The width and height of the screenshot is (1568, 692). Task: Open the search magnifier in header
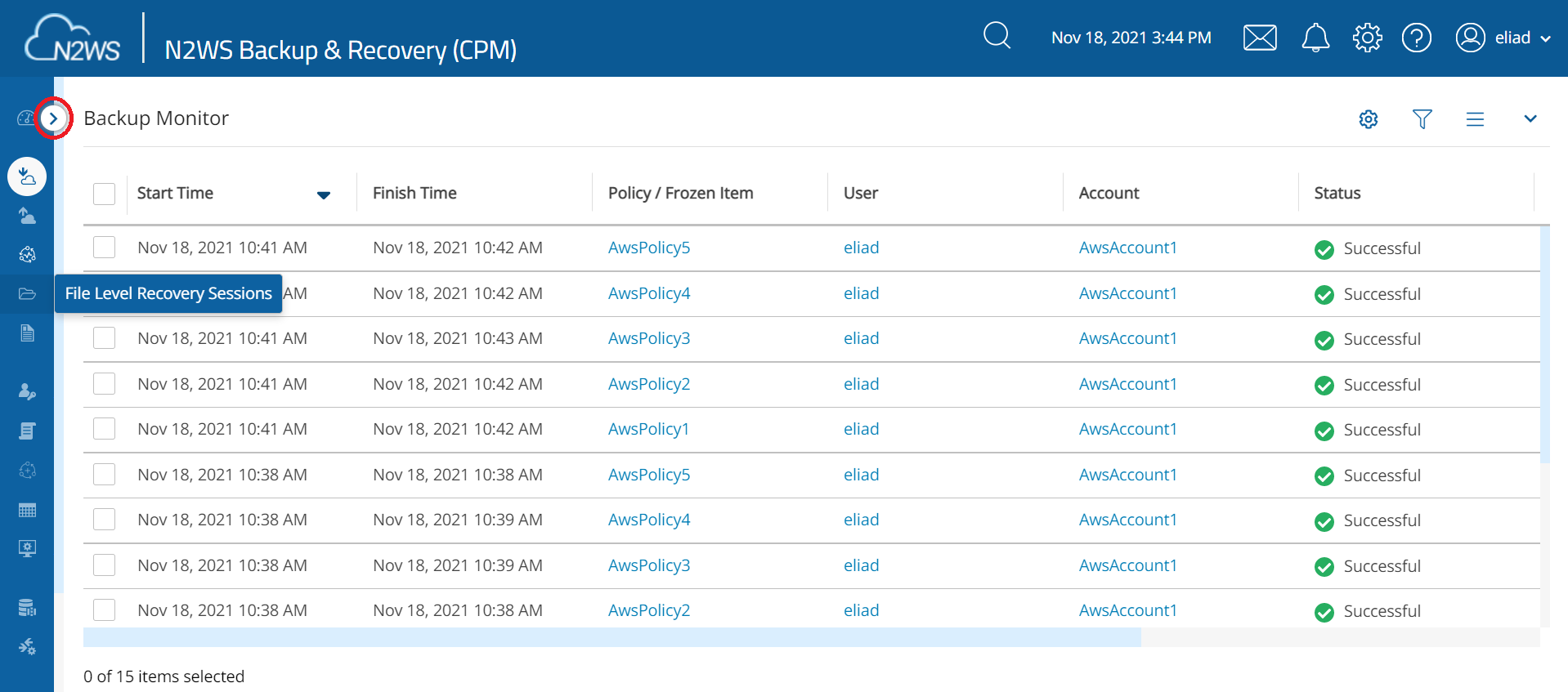pos(997,36)
